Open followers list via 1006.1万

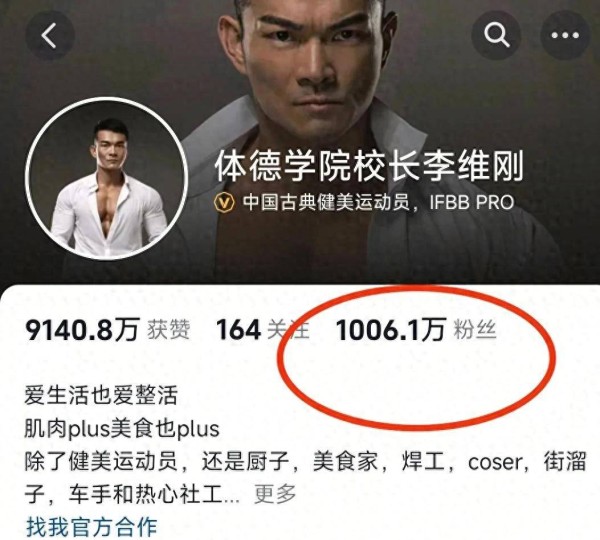[391, 330]
